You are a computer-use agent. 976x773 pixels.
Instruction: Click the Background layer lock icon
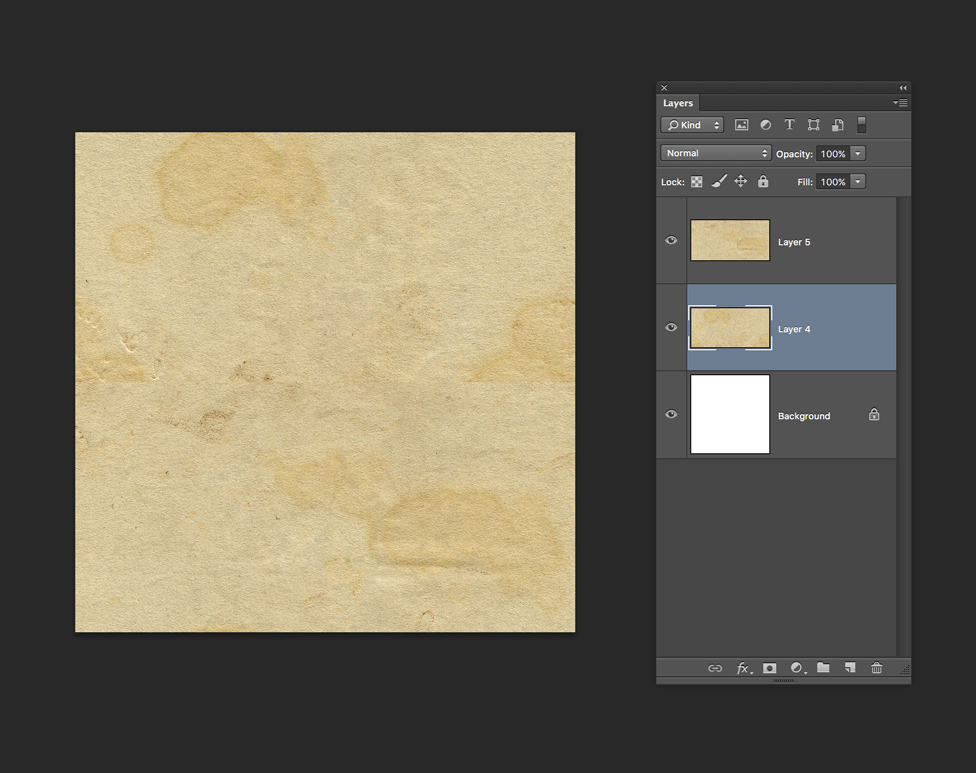tap(874, 415)
